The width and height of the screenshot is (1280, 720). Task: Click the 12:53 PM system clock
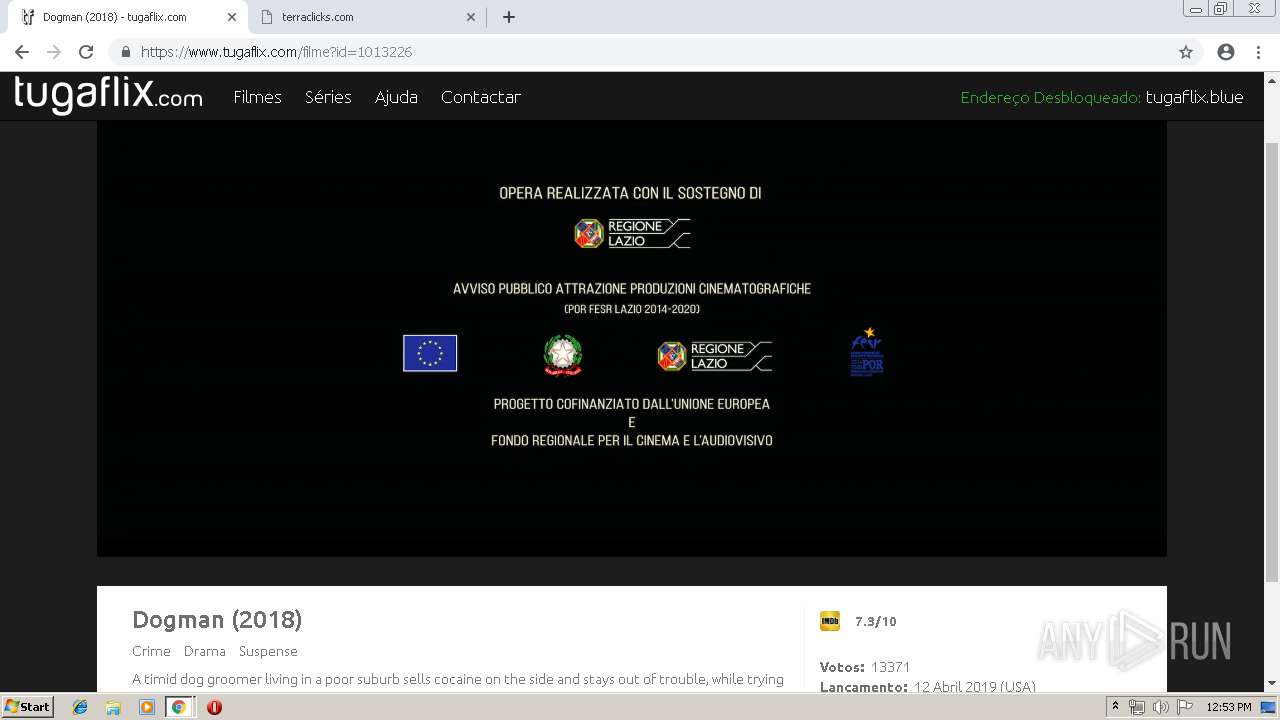pyautogui.click(x=1229, y=707)
